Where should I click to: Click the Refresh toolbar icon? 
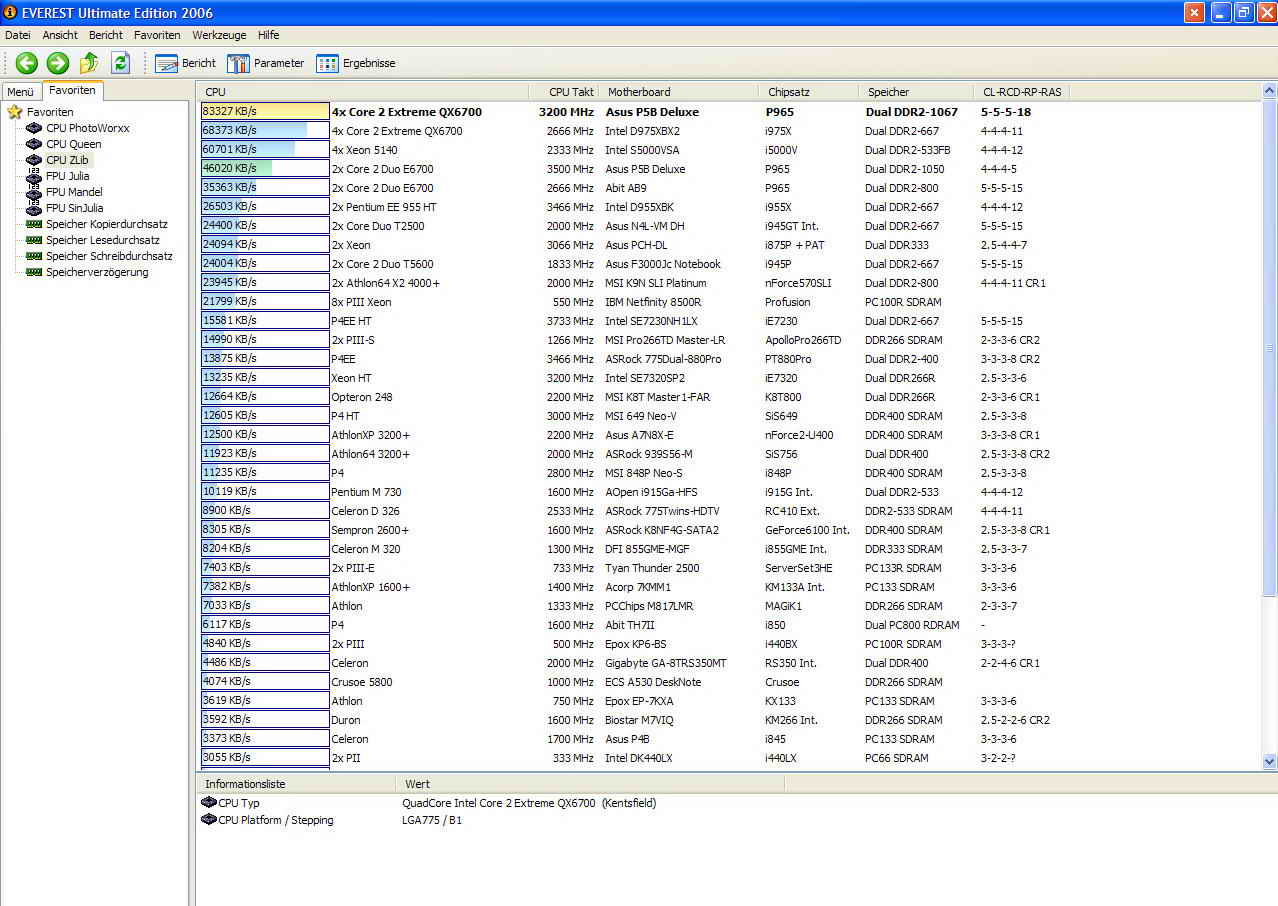pos(121,63)
